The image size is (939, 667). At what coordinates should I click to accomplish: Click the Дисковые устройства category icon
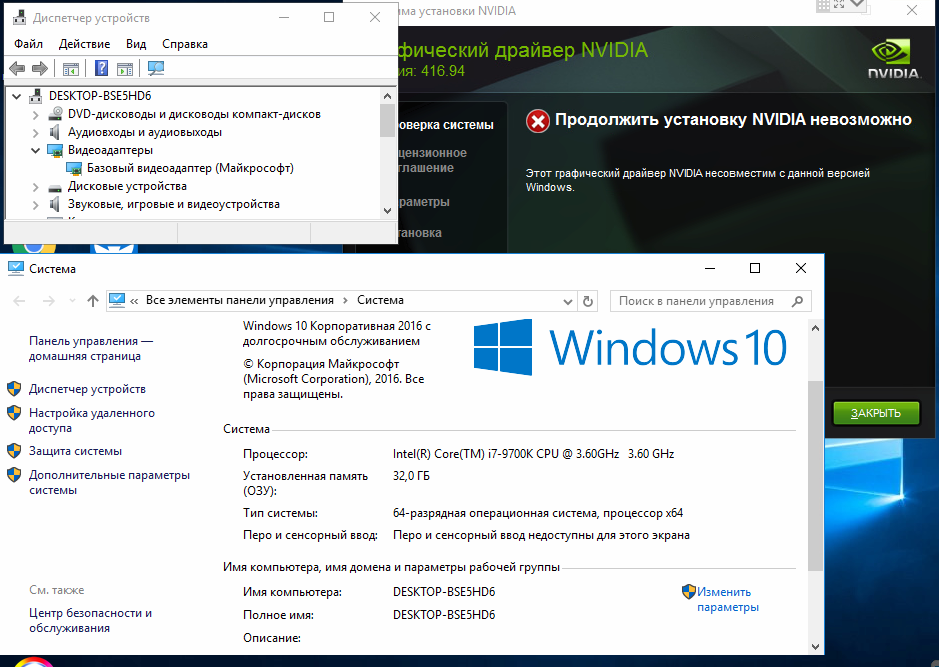pyautogui.click(x=55, y=187)
